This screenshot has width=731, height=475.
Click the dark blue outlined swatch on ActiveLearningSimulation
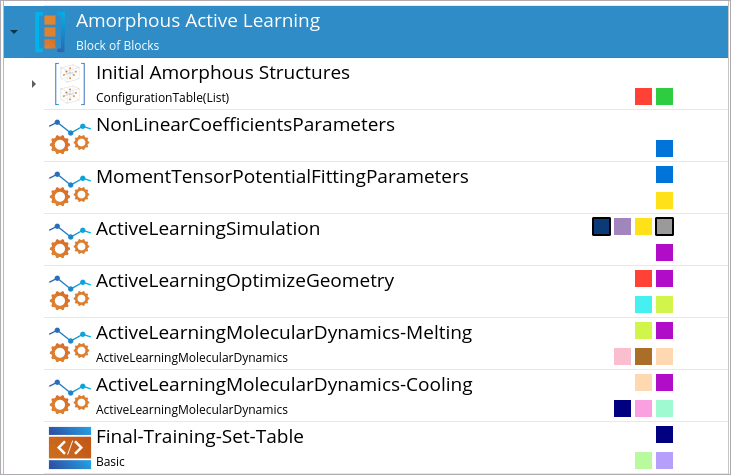601,227
